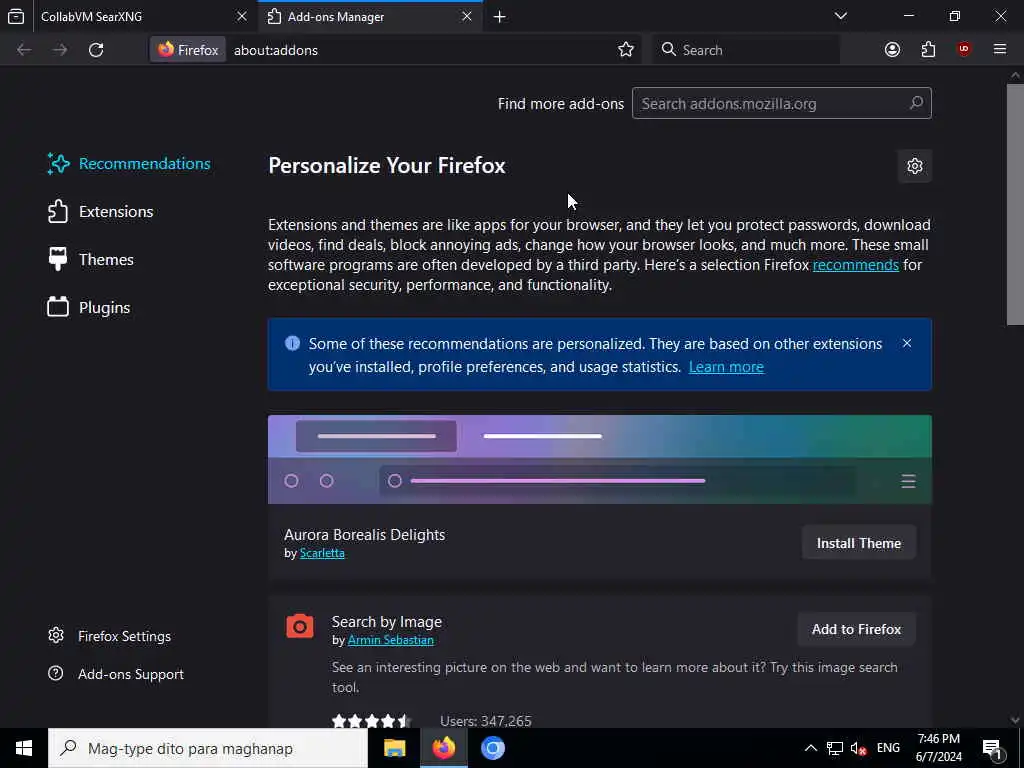Open the Firefox account icon
Screen dimensions: 1024x768
(892, 50)
